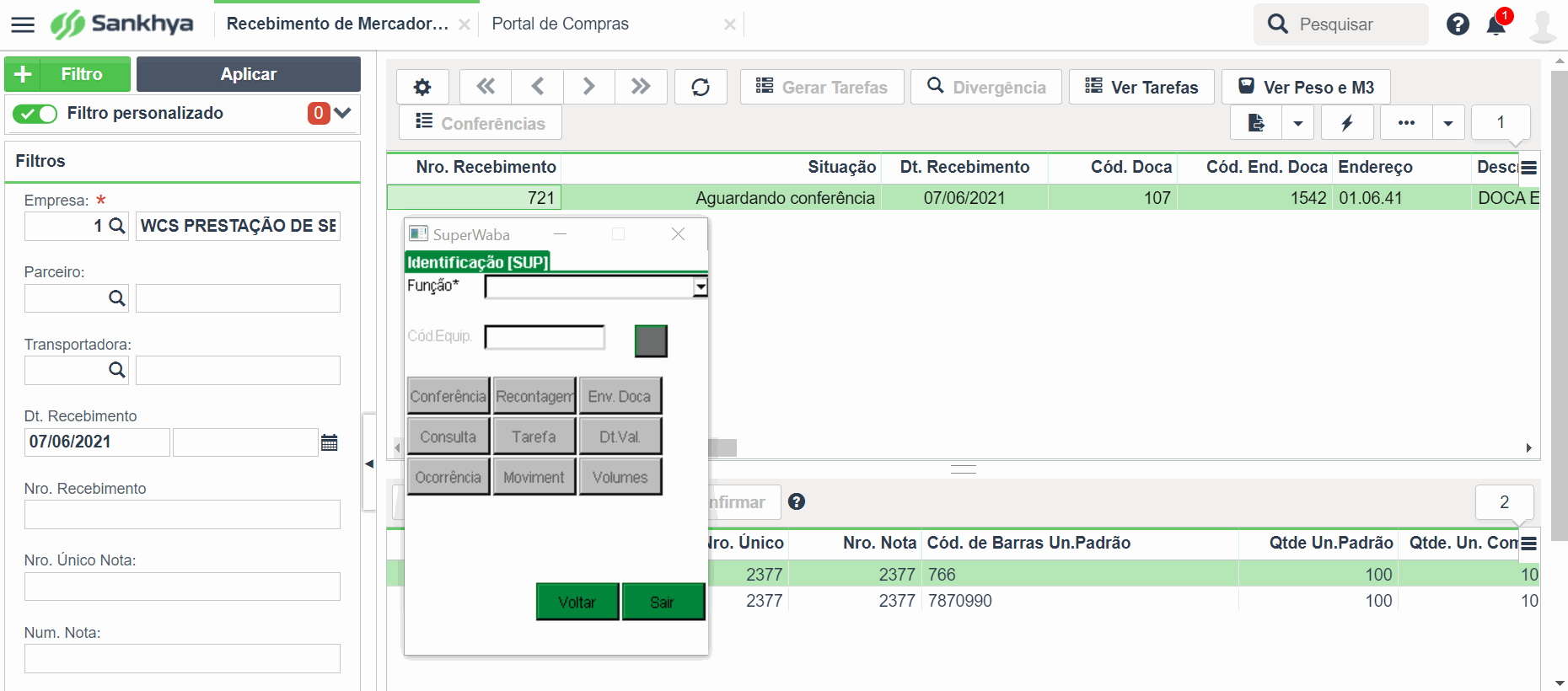The height and width of the screenshot is (691, 1568).
Task: Open the Dt. Recebimento calendar icon
Action: click(x=330, y=442)
